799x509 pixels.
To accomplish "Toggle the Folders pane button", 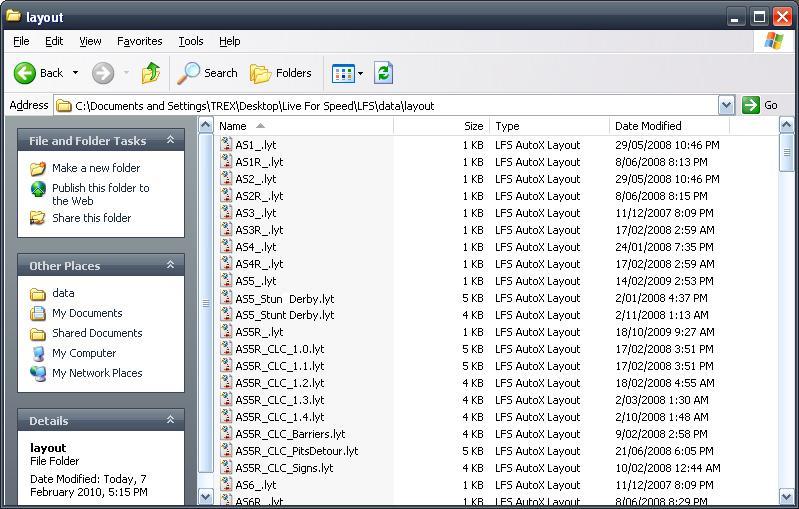I will coord(281,73).
